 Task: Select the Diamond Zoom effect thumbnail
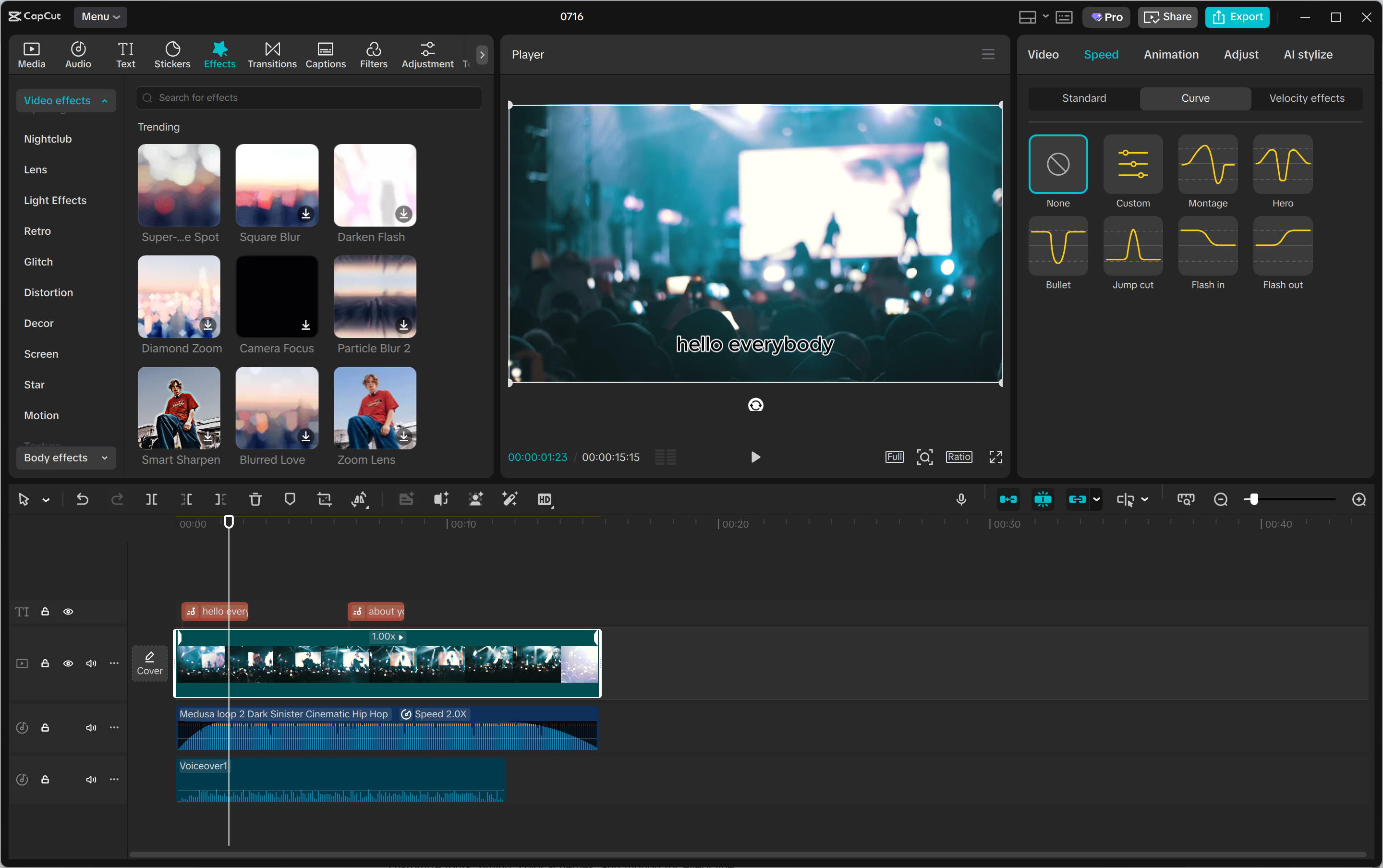click(x=179, y=297)
